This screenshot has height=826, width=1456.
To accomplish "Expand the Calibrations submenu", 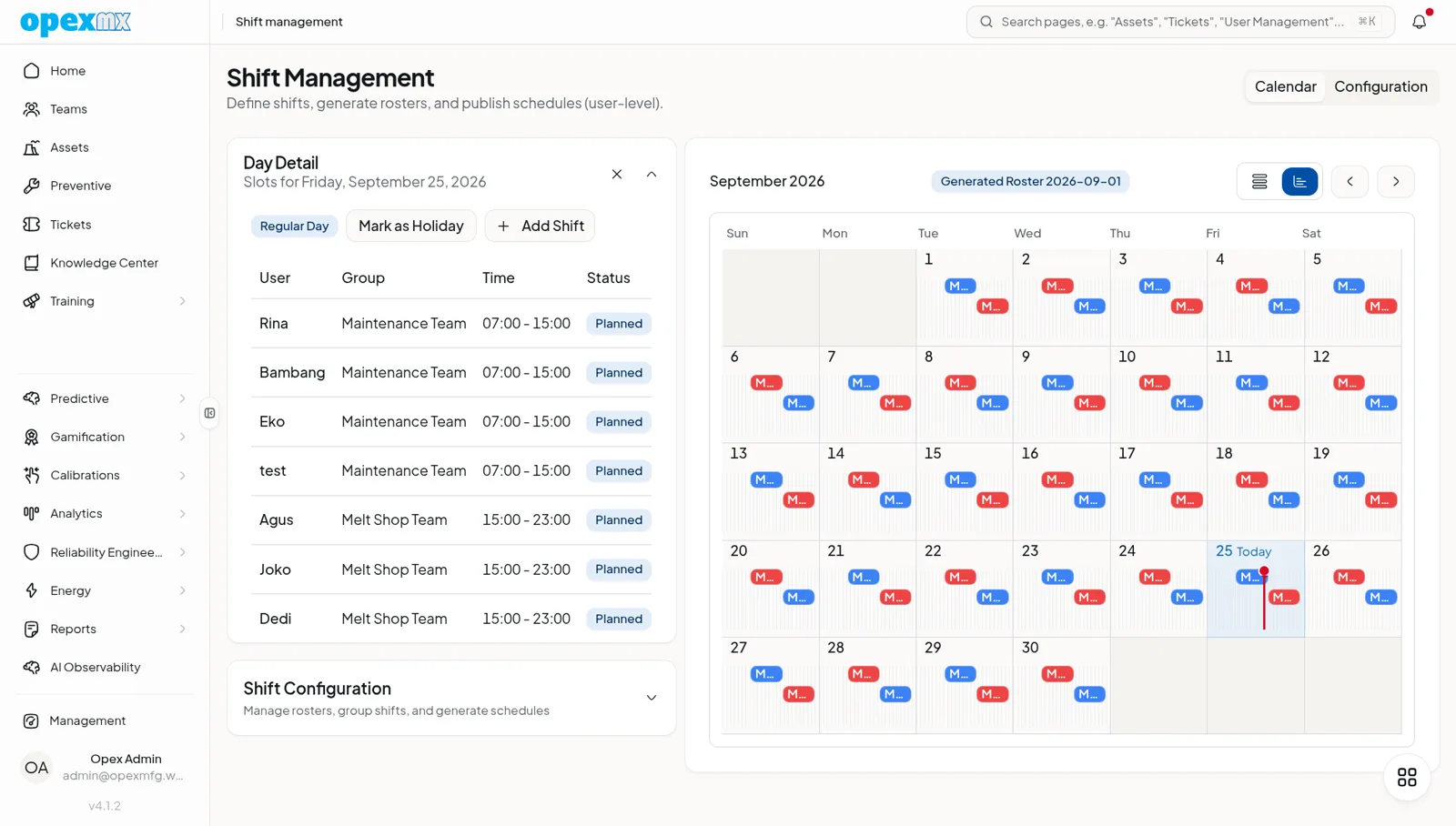I will 182,475.
